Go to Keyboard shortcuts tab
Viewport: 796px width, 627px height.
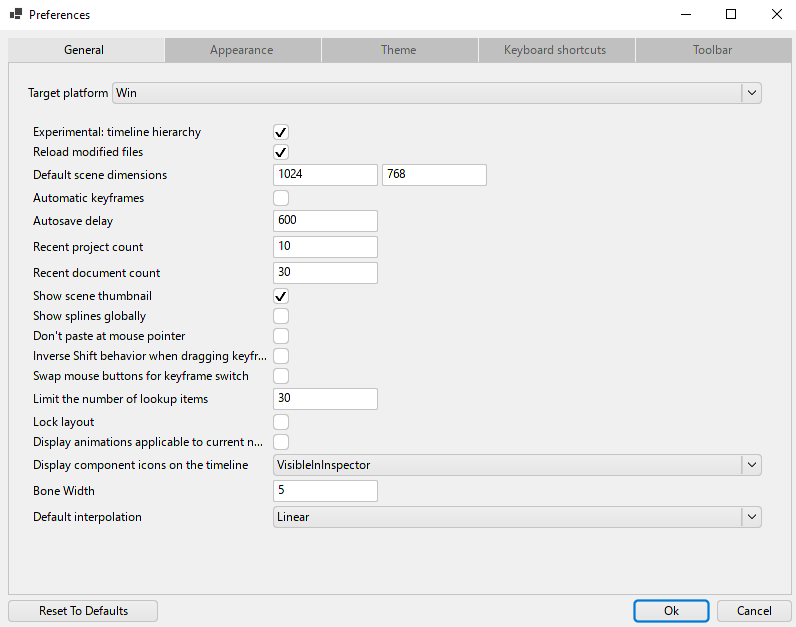[555, 50]
